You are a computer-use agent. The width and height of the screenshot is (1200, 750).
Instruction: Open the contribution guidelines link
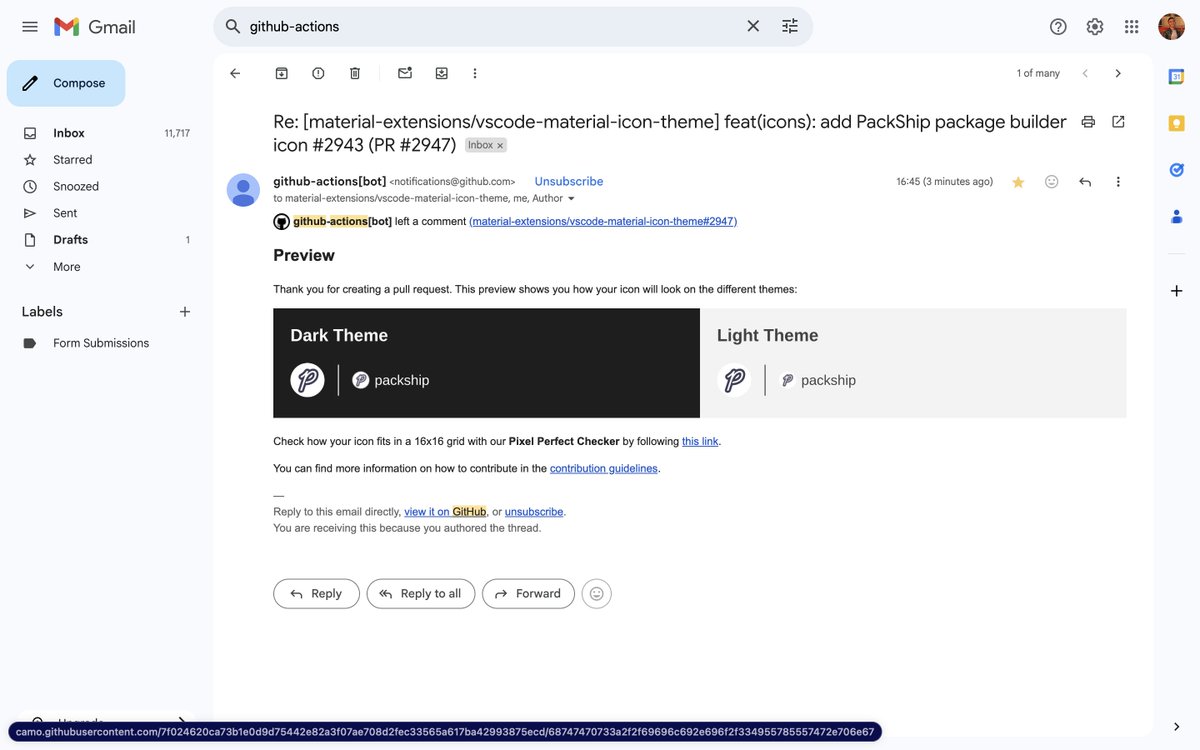coord(604,468)
